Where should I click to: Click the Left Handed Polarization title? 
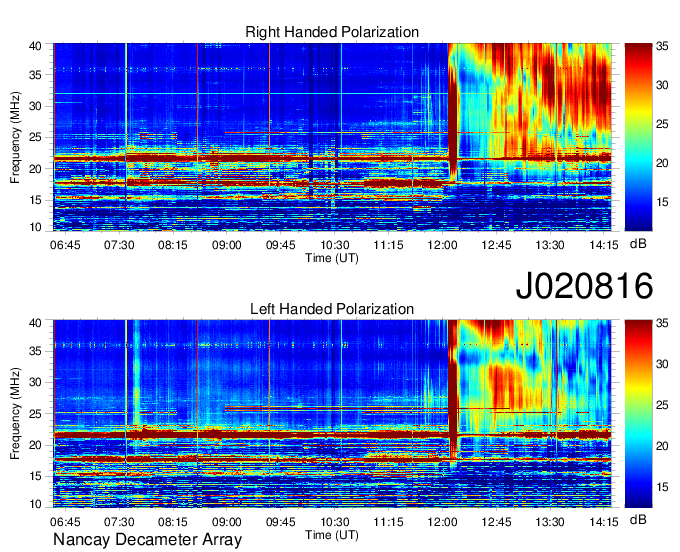click(x=332, y=309)
